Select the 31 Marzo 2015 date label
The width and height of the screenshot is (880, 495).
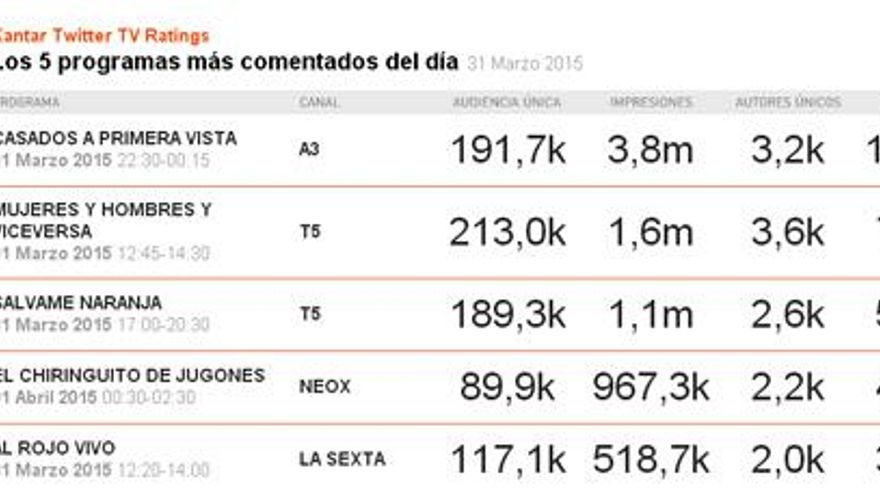coord(524,63)
